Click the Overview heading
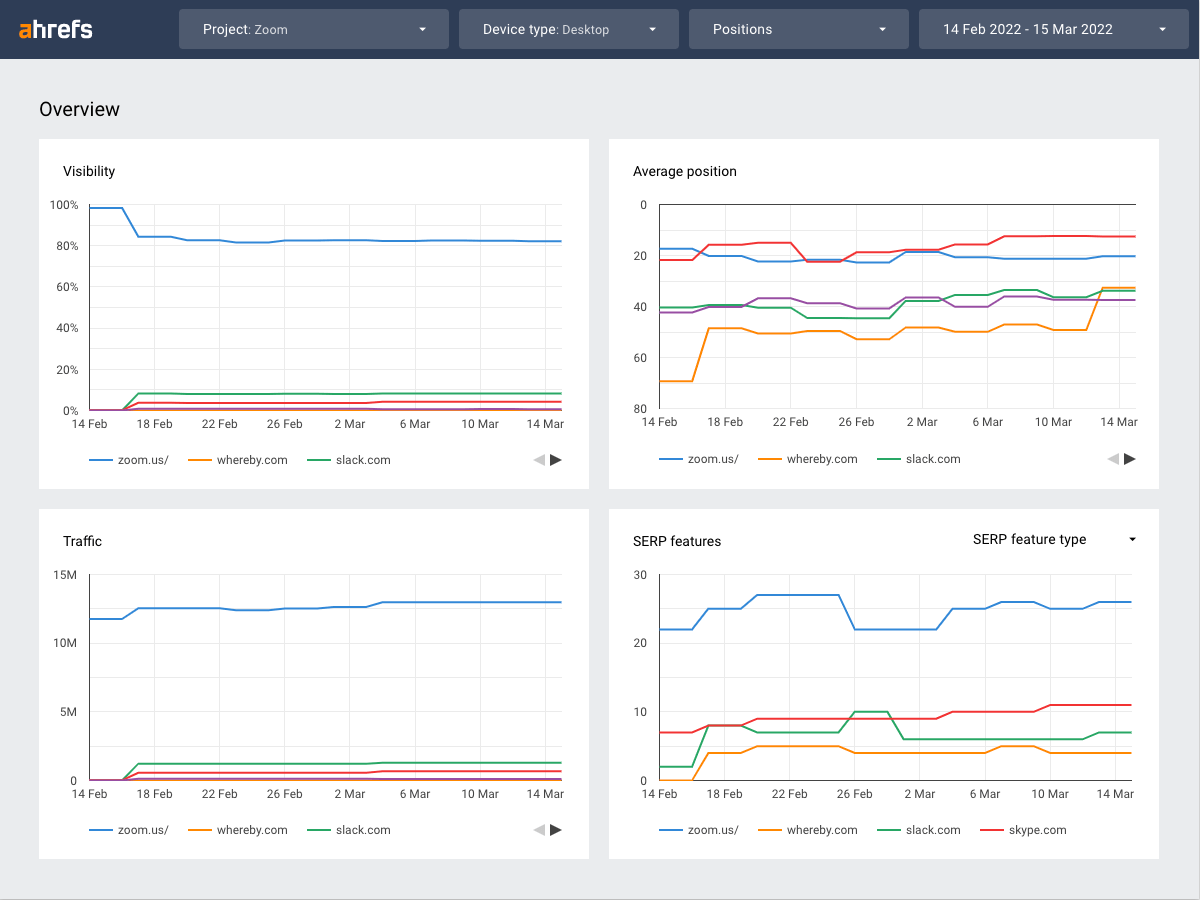The width and height of the screenshot is (1200, 900). [x=80, y=109]
